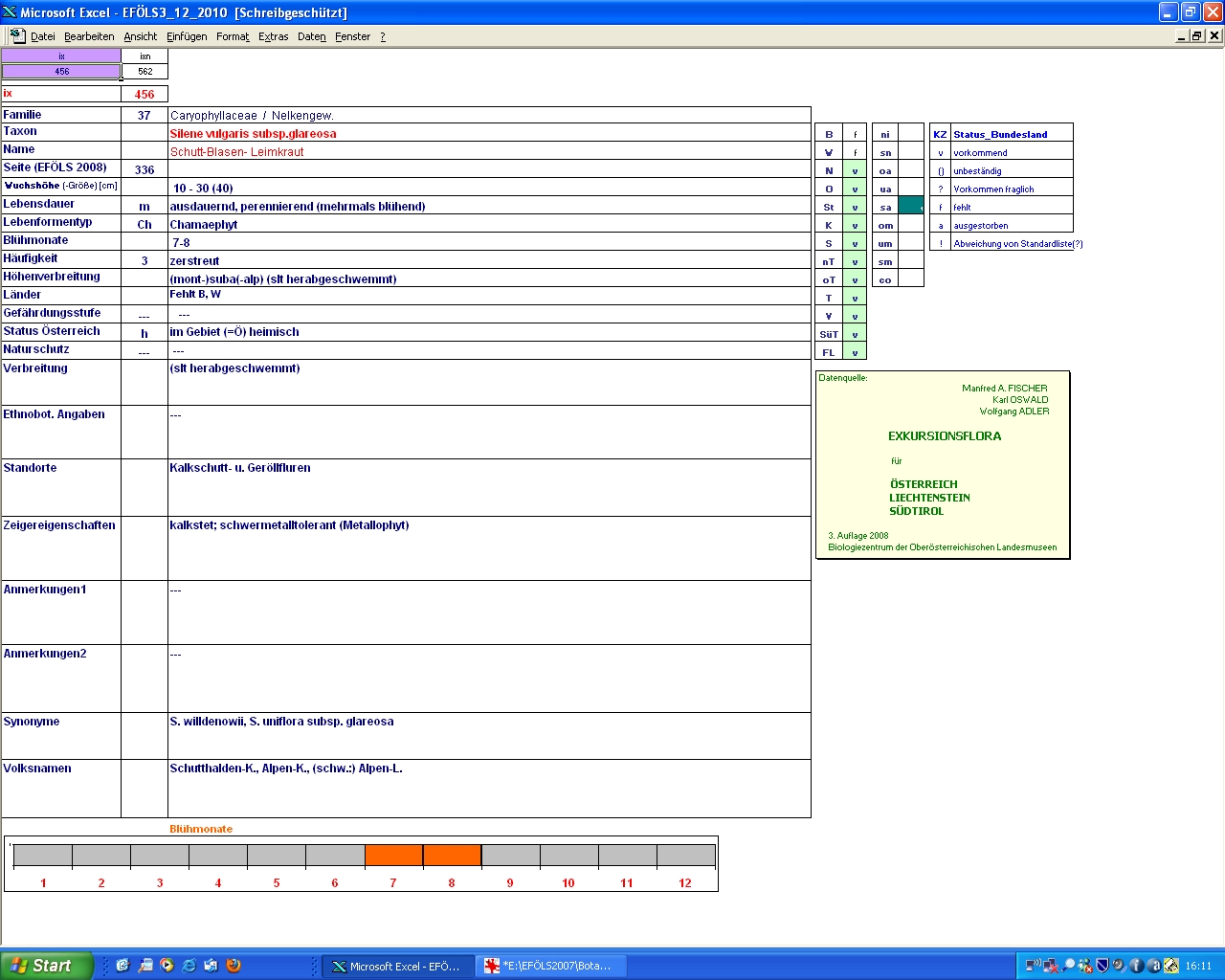The height and width of the screenshot is (980, 1225).
Task: Select the synonyms cell 'S. willdenowii'
Action: click(489, 736)
